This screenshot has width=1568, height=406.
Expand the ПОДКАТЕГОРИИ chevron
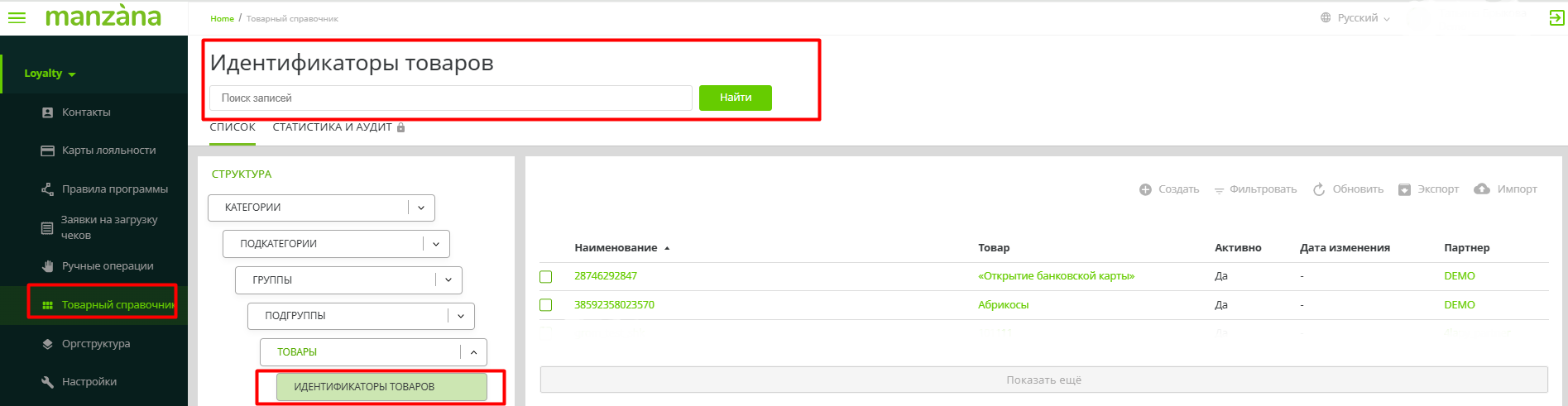[436, 244]
